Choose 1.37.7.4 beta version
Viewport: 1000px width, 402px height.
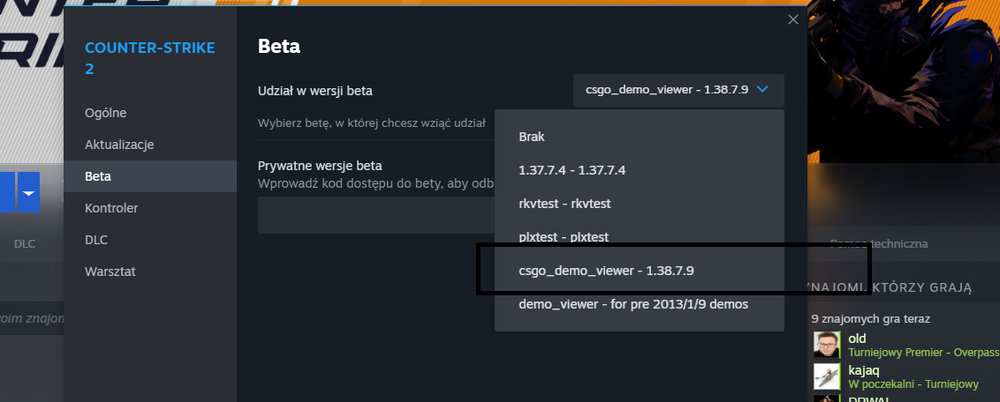pos(639,170)
